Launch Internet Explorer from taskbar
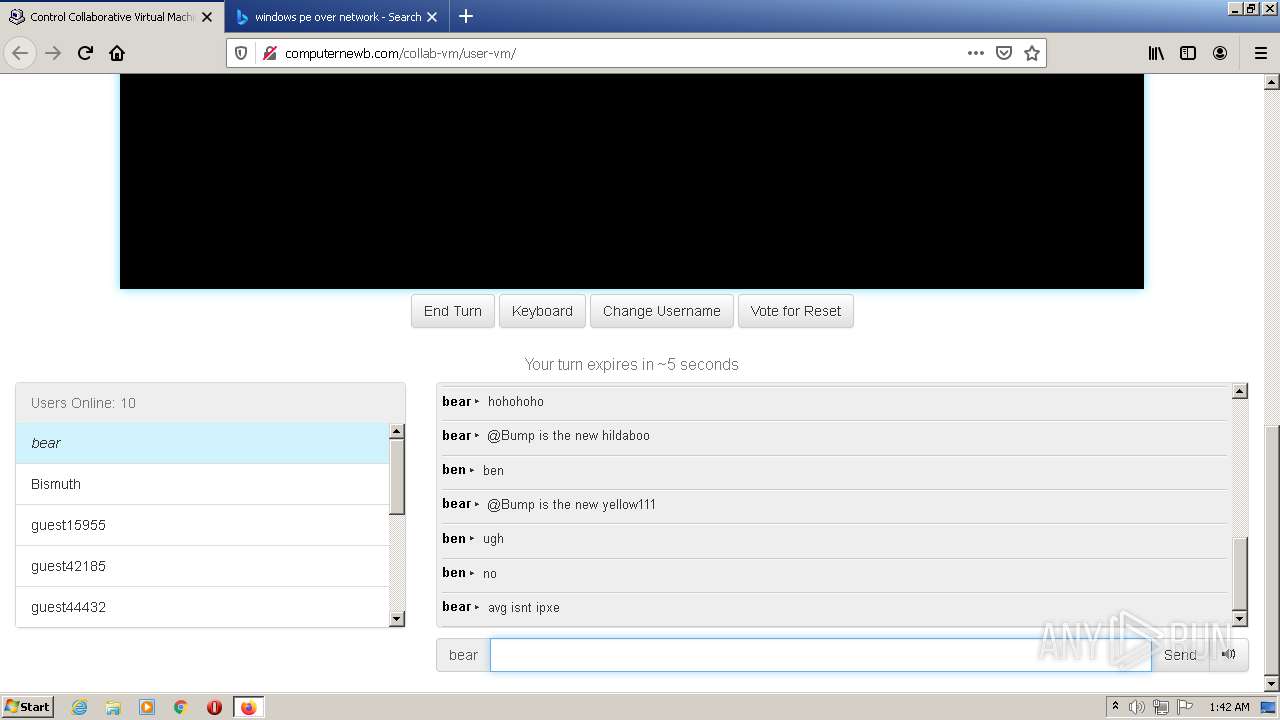Viewport: 1280px width, 720px height. pyautogui.click(x=79, y=707)
